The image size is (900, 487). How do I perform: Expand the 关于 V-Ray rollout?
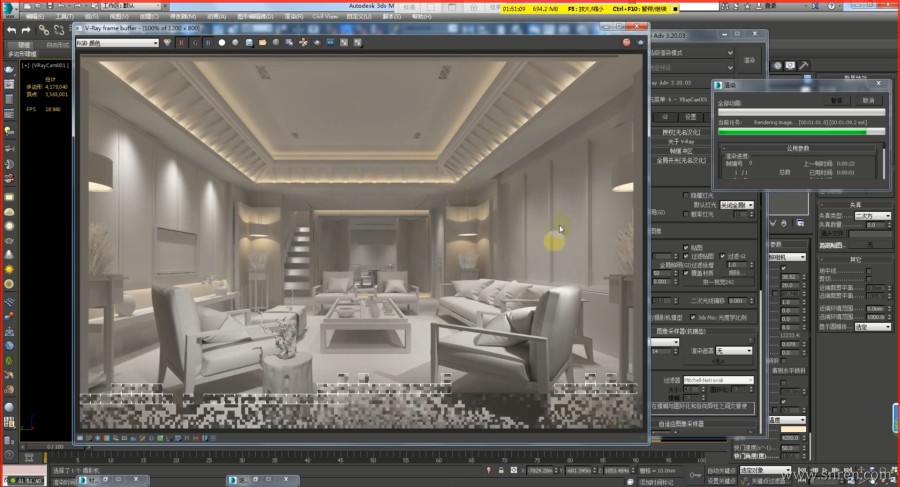click(681, 141)
